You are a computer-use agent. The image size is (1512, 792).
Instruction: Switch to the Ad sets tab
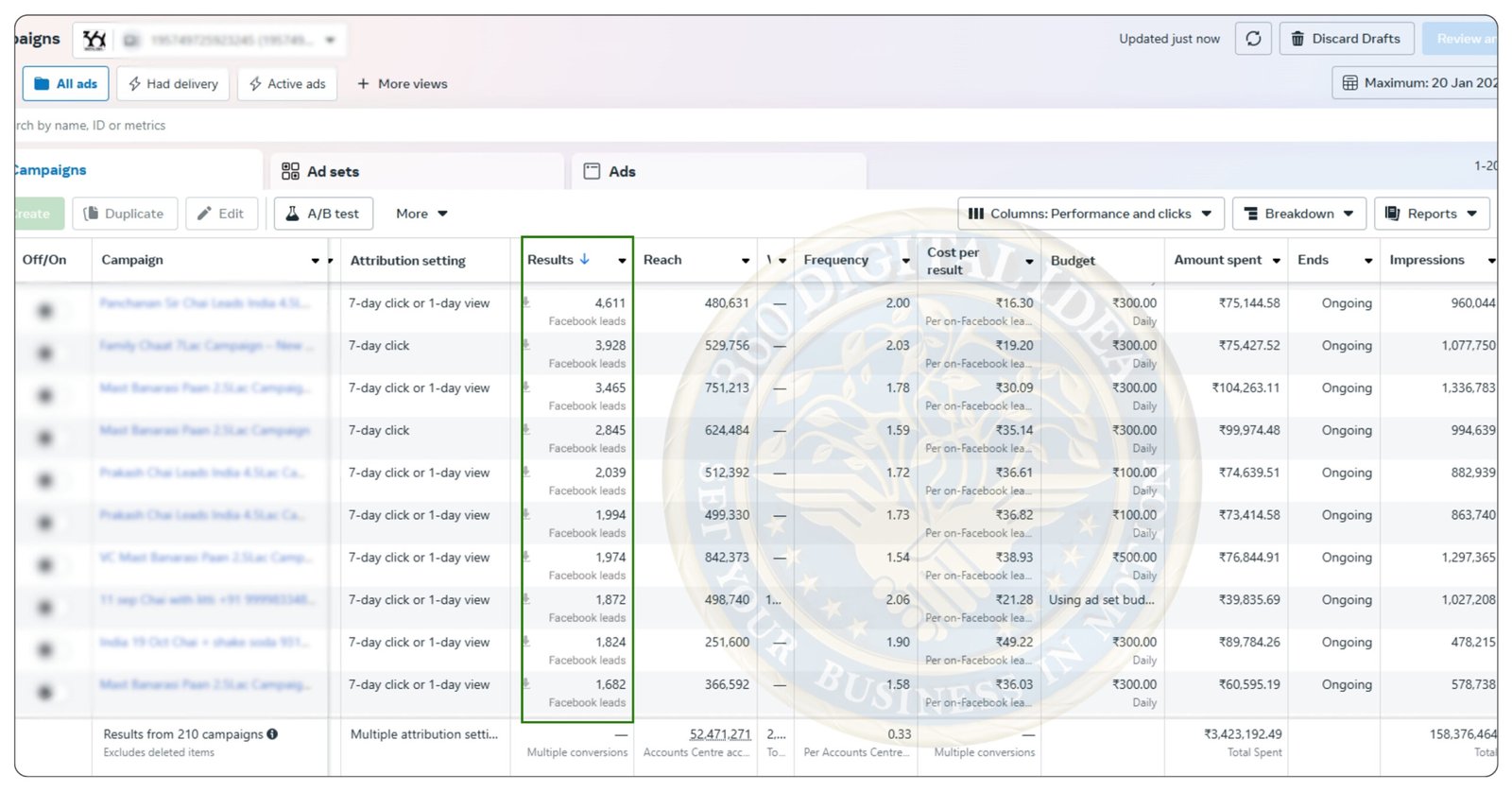(321, 172)
